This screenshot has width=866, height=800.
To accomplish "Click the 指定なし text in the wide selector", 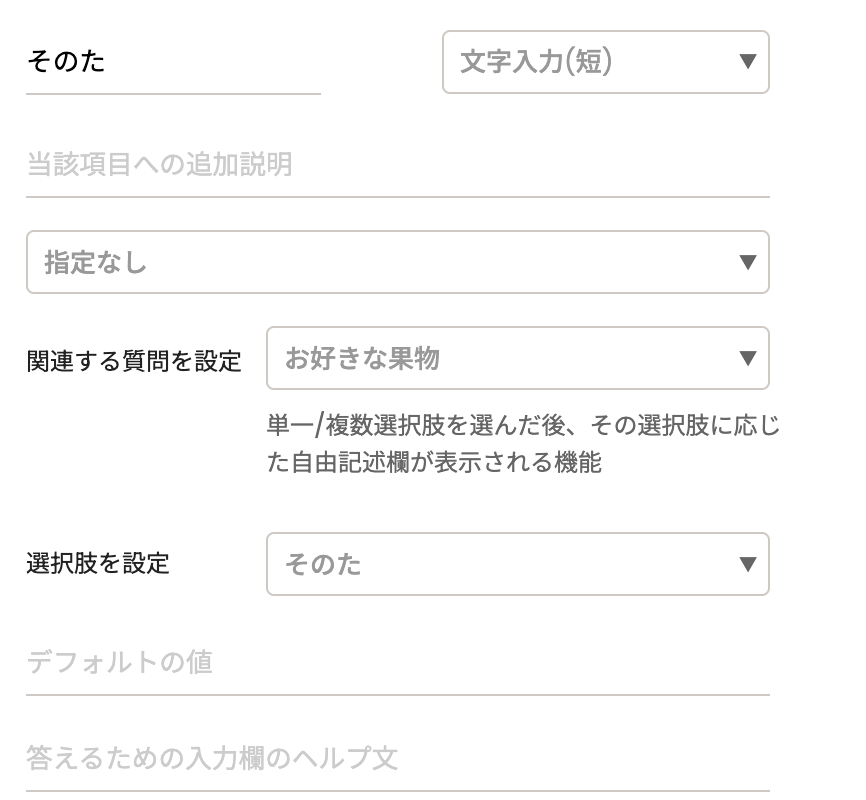I will coord(96,263).
